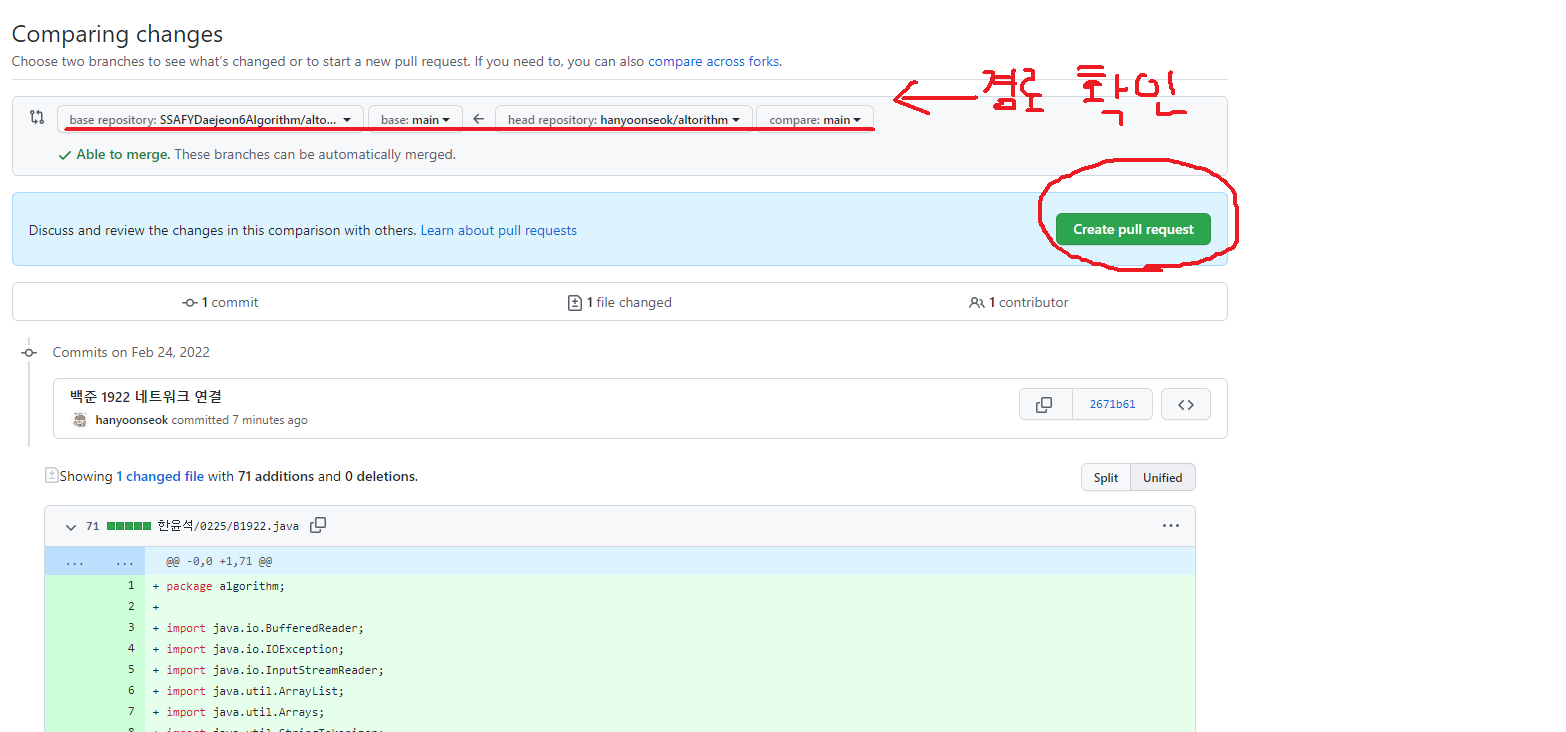This screenshot has height=732, width=1566.
Task: Open the 1 file changed tab
Action: pos(619,302)
